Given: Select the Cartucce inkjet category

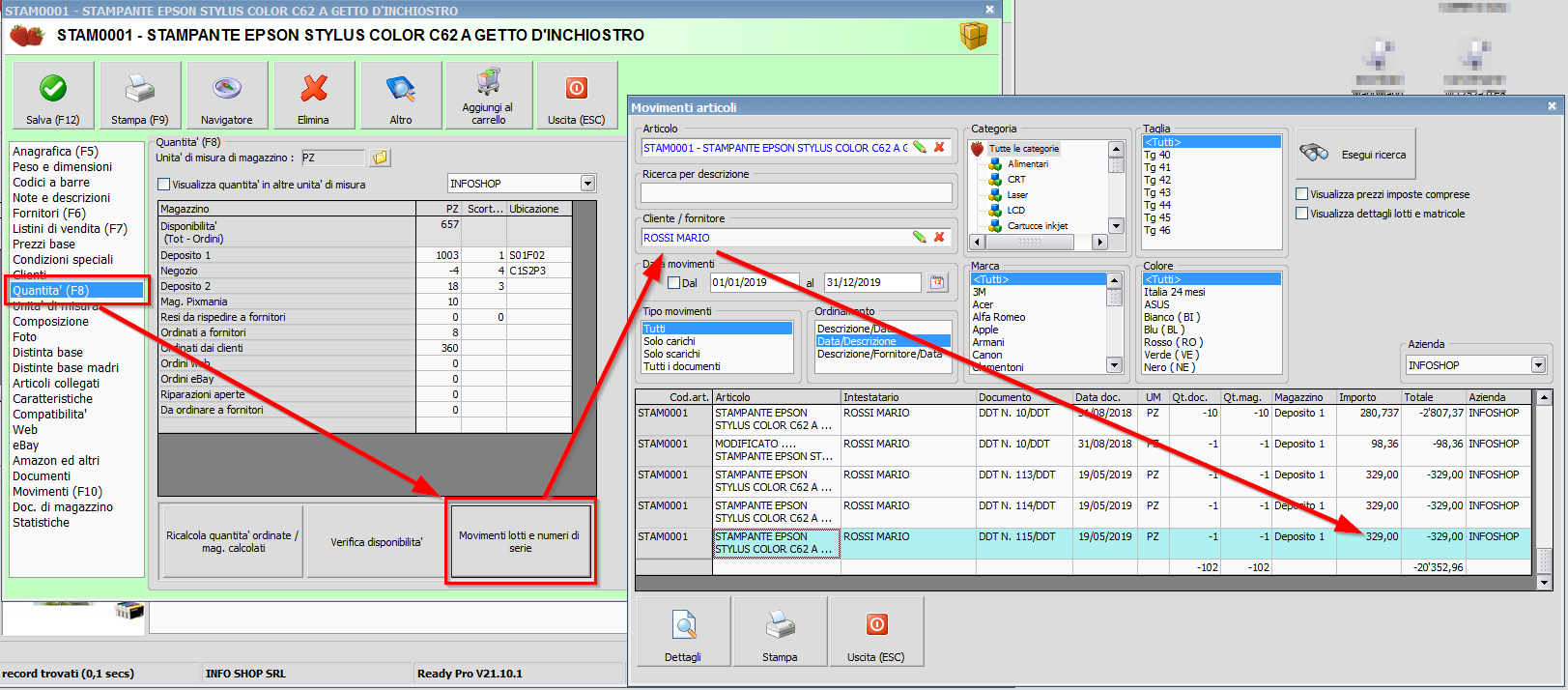Looking at the screenshot, I should click(1038, 226).
